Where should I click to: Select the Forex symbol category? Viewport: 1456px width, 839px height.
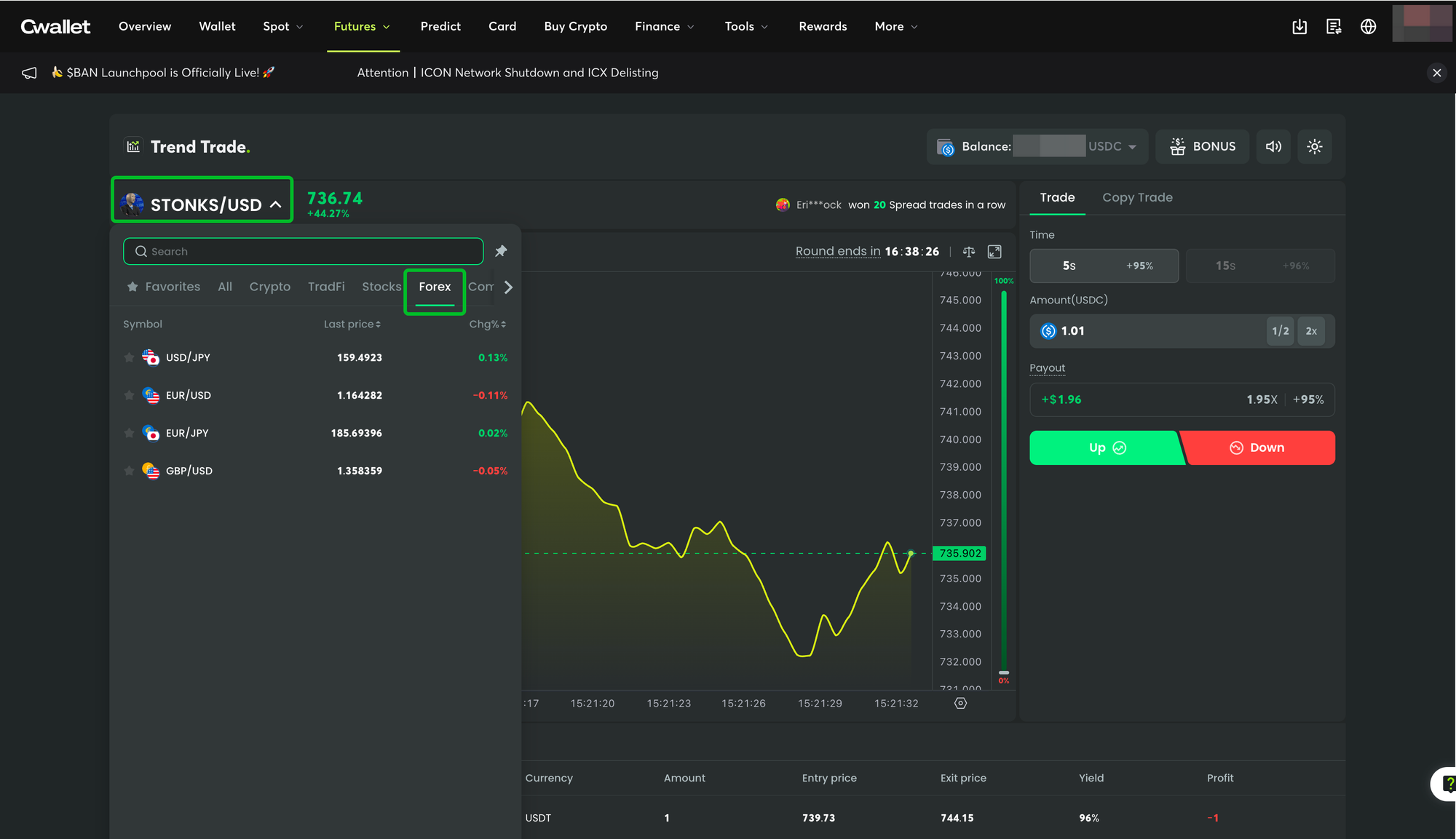435,287
